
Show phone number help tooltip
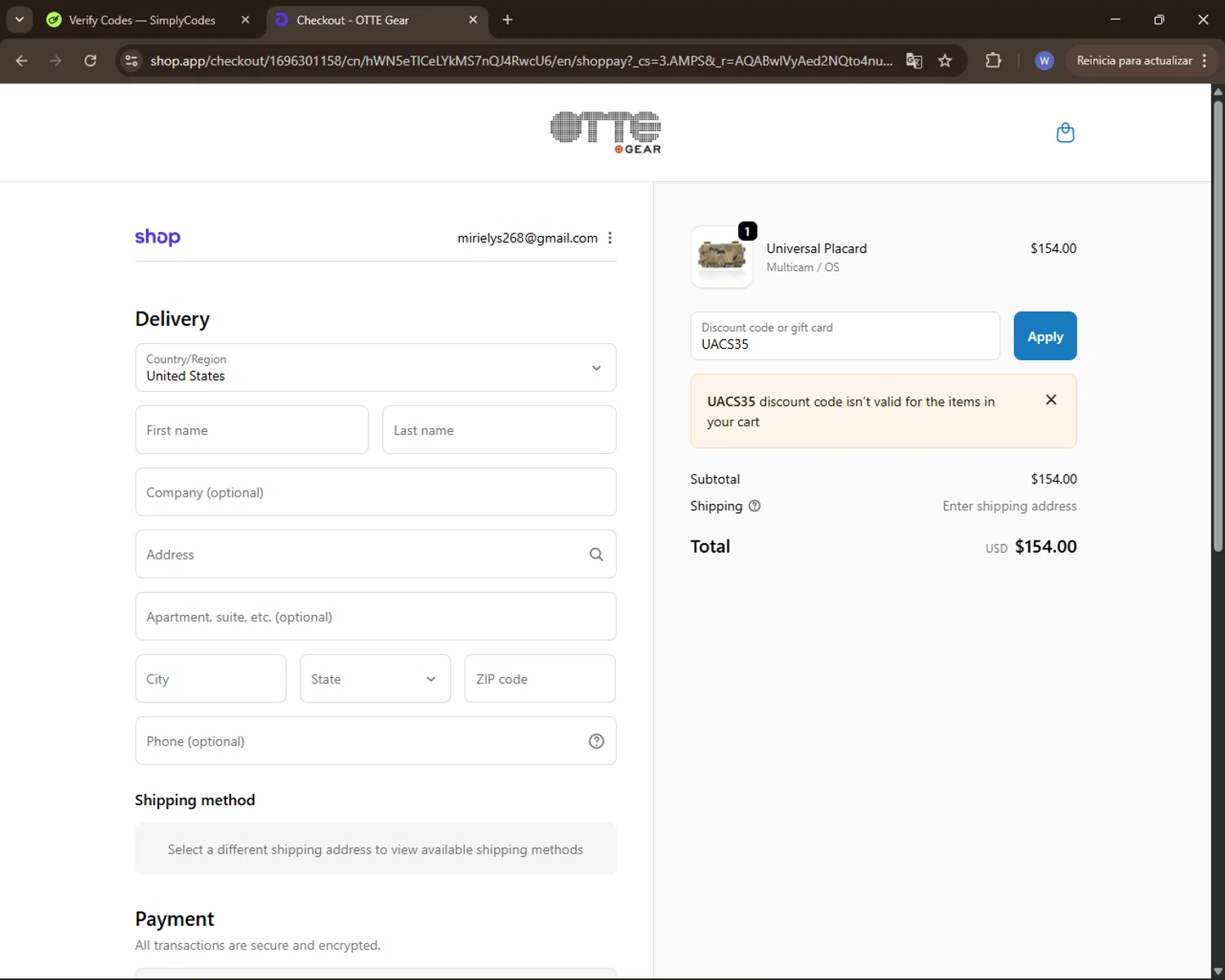point(596,741)
